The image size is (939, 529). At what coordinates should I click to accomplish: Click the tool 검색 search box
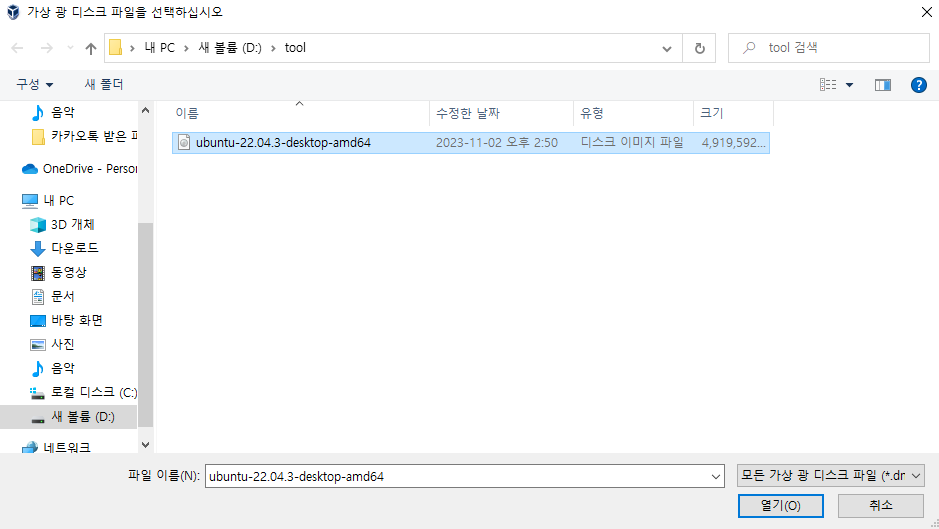click(x=828, y=48)
